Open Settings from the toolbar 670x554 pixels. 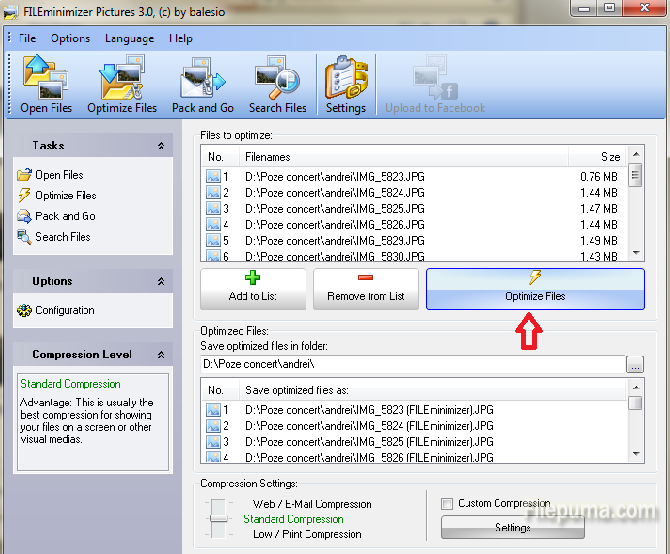pyautogui.click(x=346, y=85)
